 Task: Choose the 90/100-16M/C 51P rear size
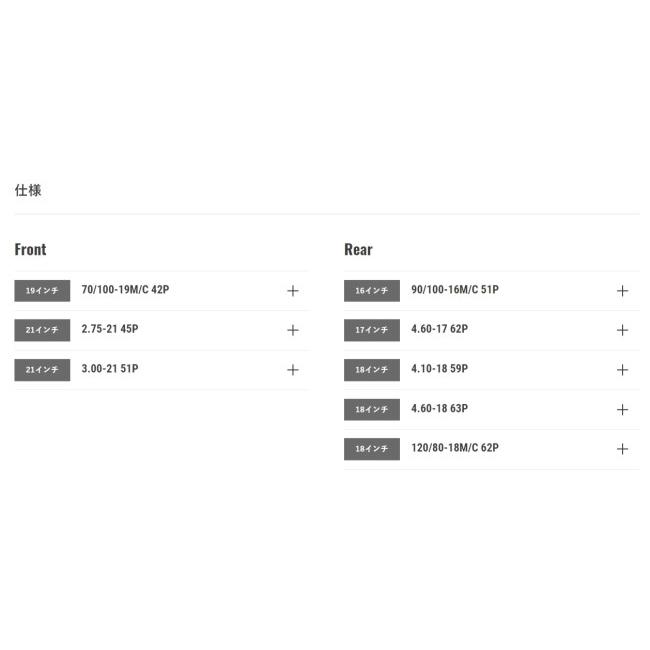[x=455, y=290]
